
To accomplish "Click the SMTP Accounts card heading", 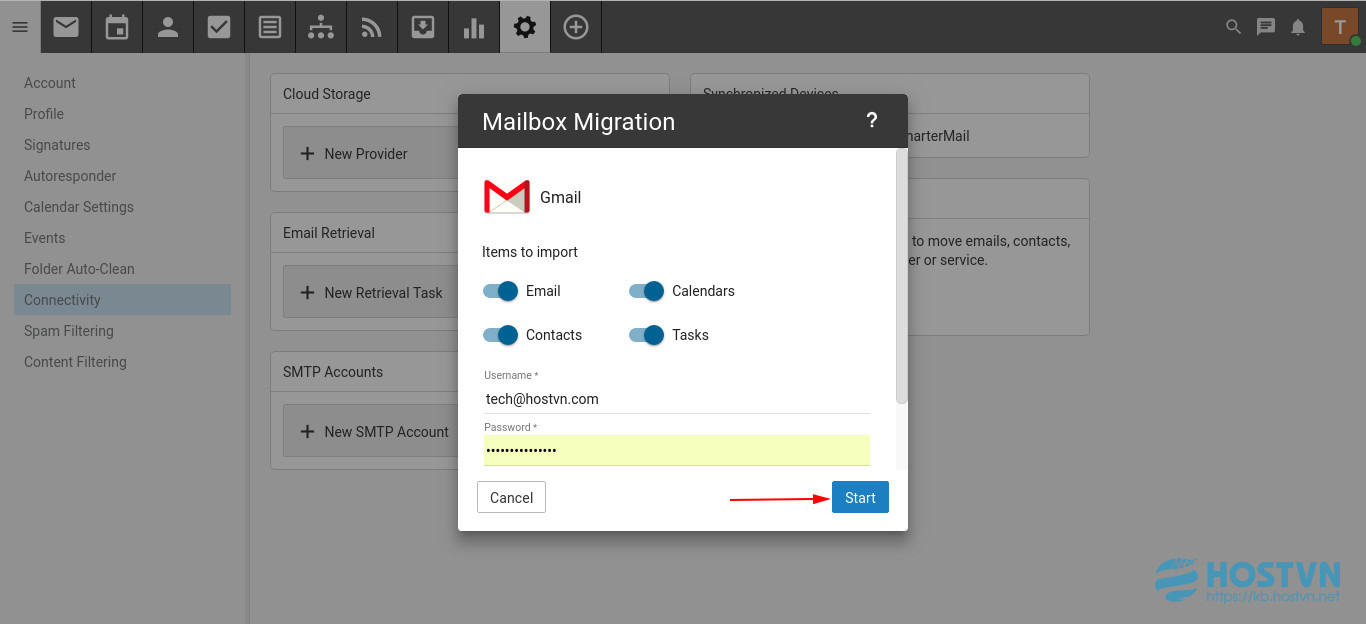I will coord(333,372).
